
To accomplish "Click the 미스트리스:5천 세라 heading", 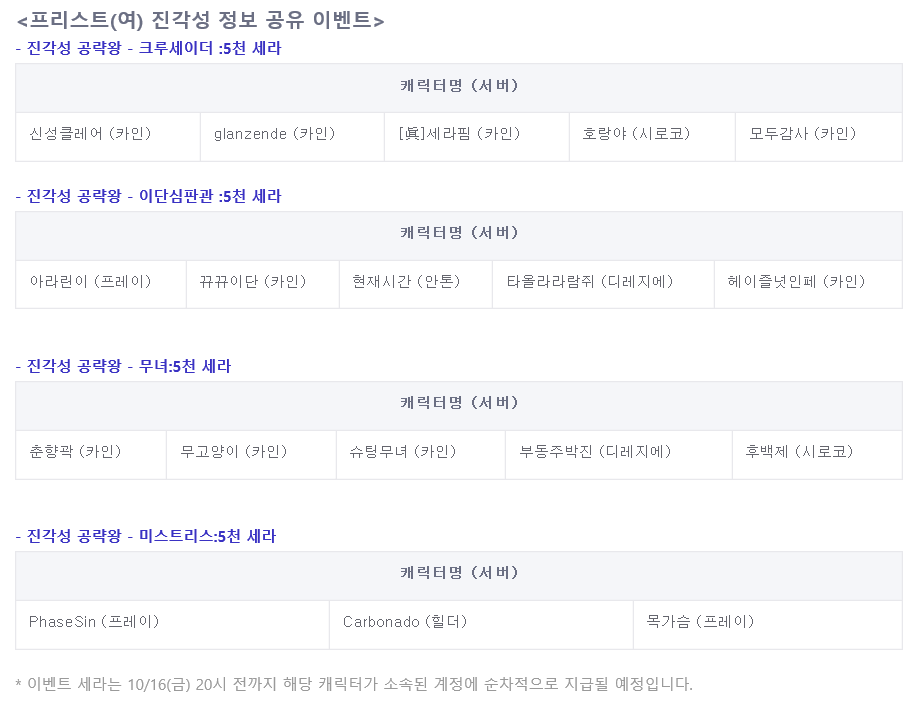I will [207, 536].
